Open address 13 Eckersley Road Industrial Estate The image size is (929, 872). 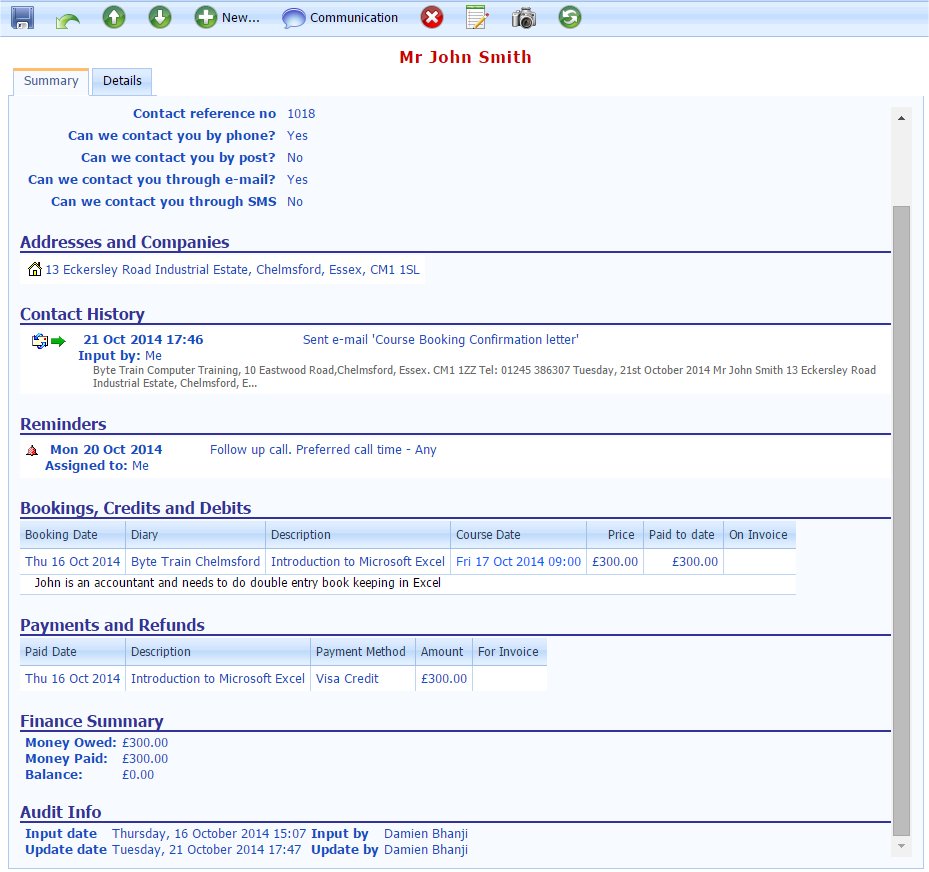[232, 270]
